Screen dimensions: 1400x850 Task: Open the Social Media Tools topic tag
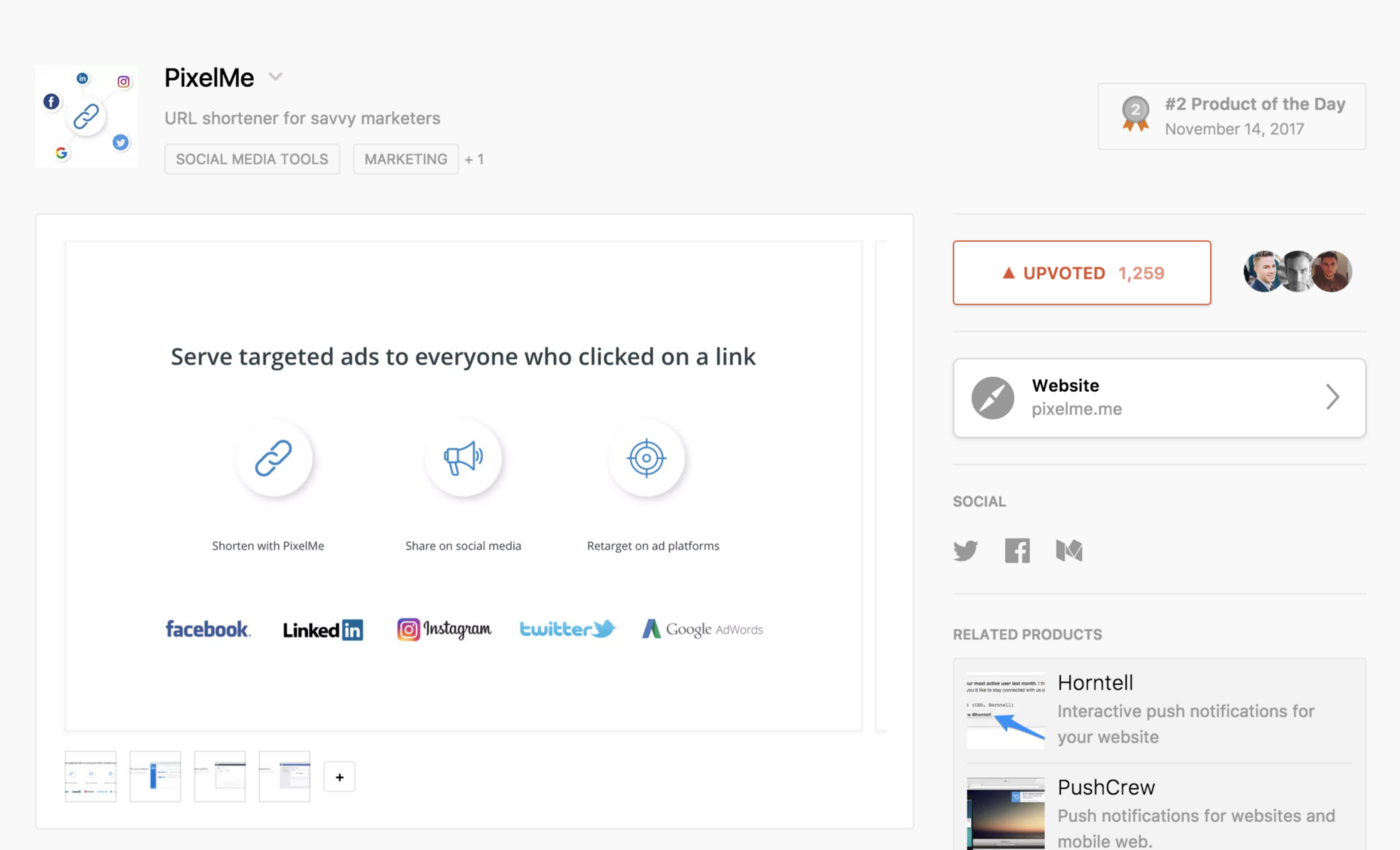pyautogui.click(x=252, y=159)
